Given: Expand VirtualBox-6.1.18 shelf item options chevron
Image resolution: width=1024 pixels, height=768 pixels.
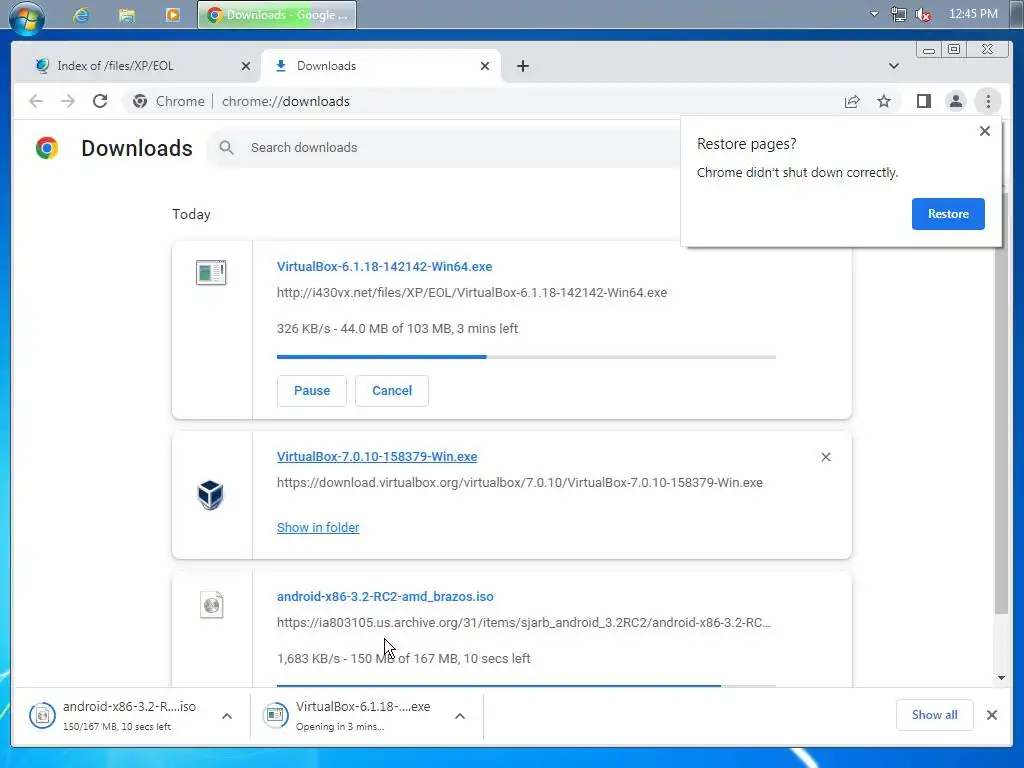Looking at the screenshot, I should click(x=460, y=716).
